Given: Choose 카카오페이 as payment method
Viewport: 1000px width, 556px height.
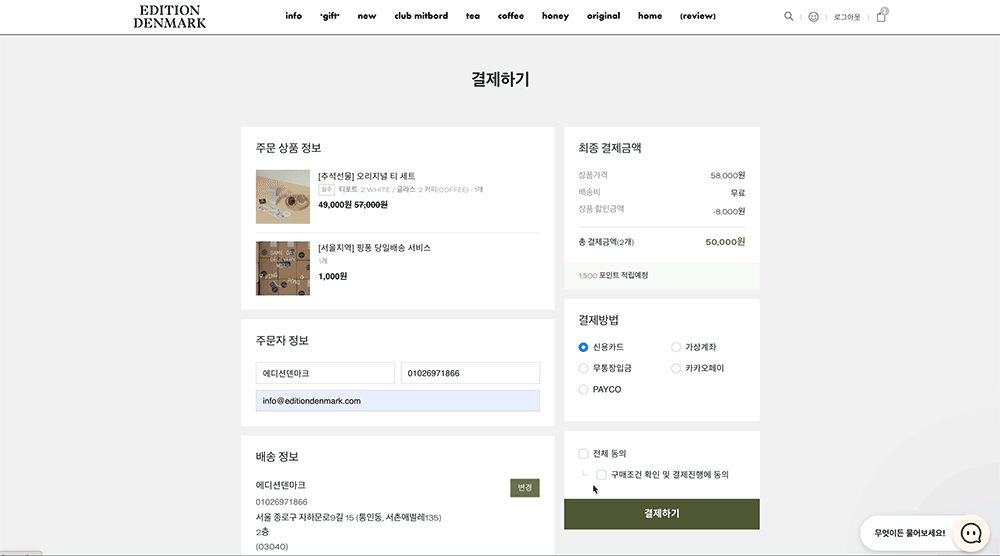Looking at the screenshot, I should click(675, 369).
